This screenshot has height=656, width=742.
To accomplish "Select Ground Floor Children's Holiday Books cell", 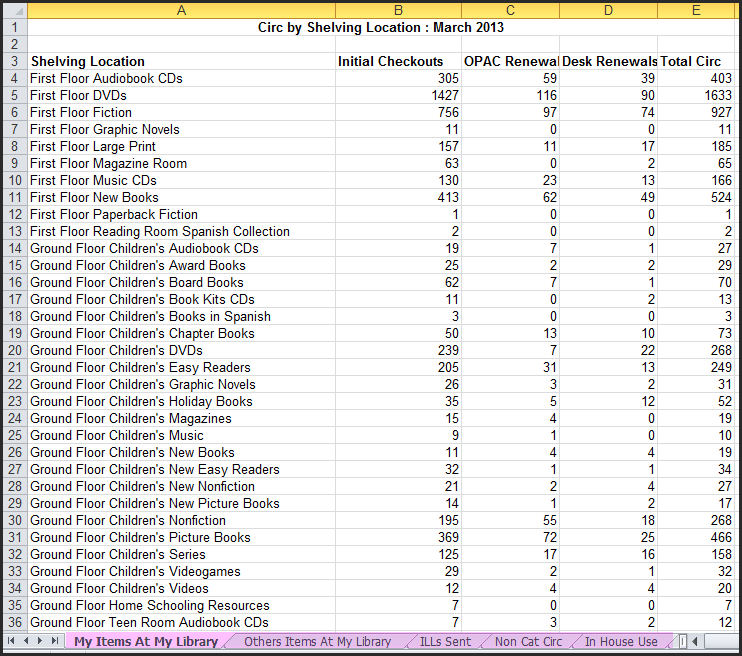I will (x=181, y=401).
